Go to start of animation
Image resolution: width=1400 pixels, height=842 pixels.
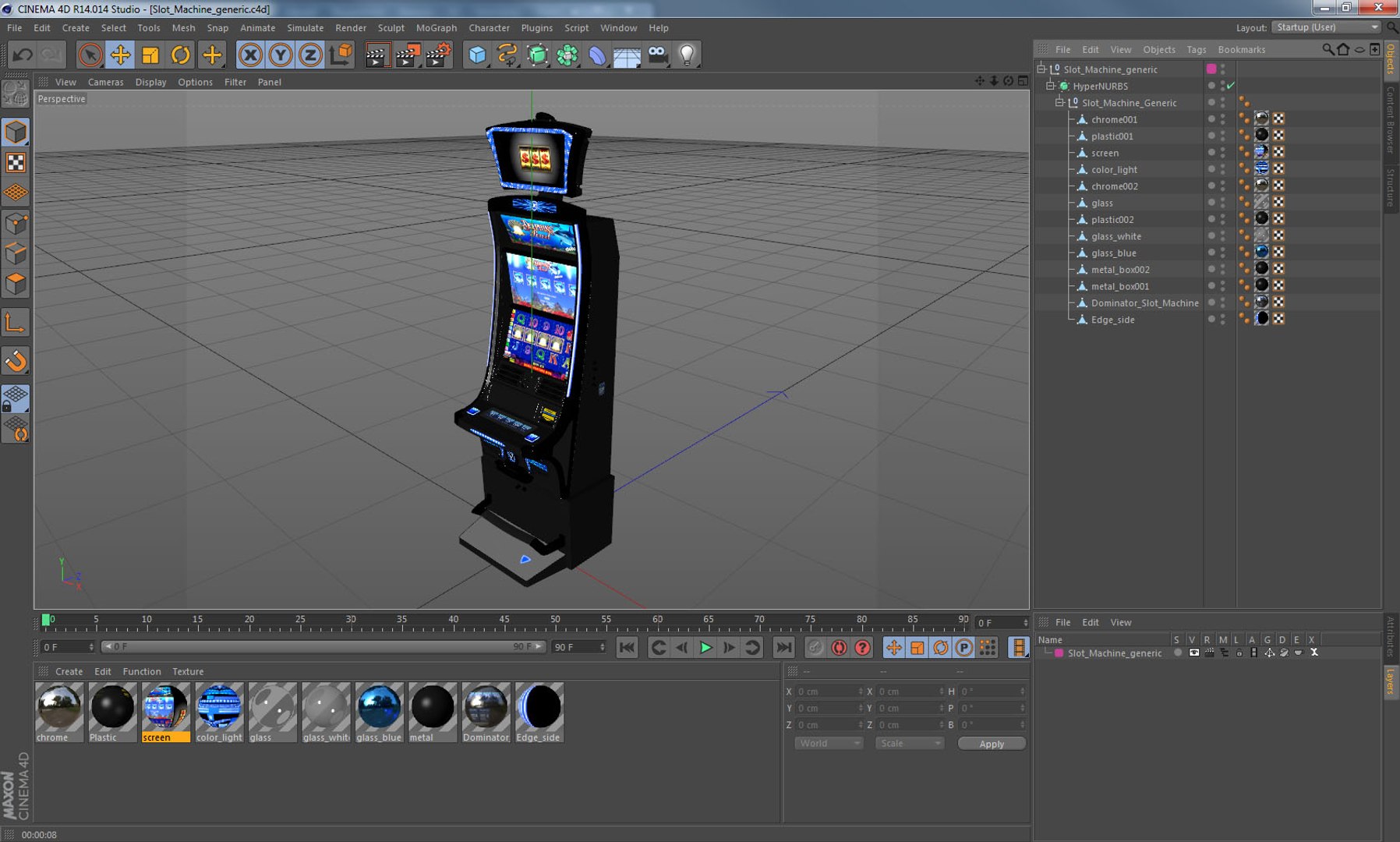pyautogui.click(x=627, y=647)
